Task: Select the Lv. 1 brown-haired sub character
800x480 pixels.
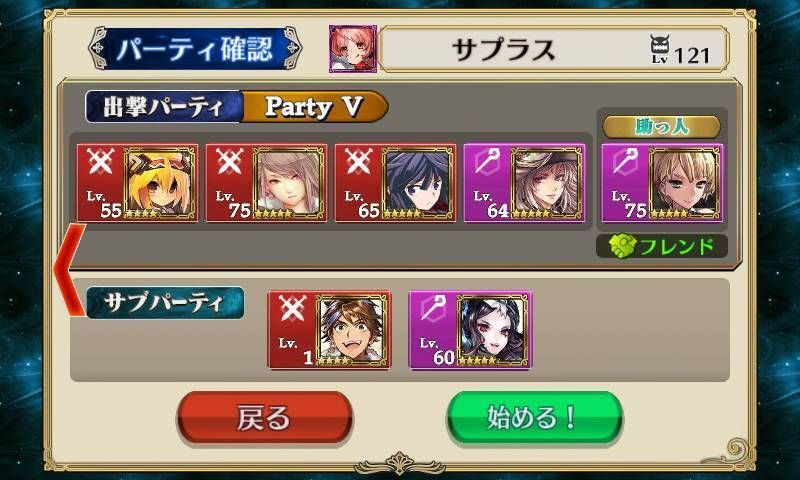Action: (330, 330)
